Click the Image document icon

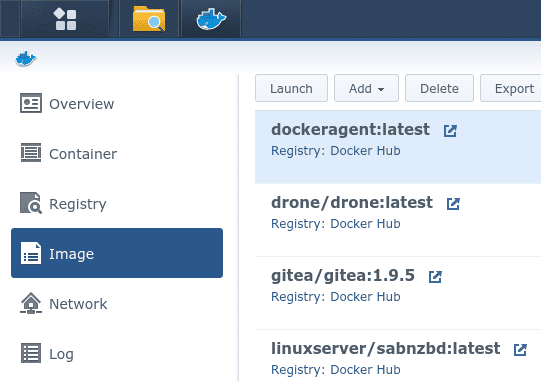coord(31,253)
